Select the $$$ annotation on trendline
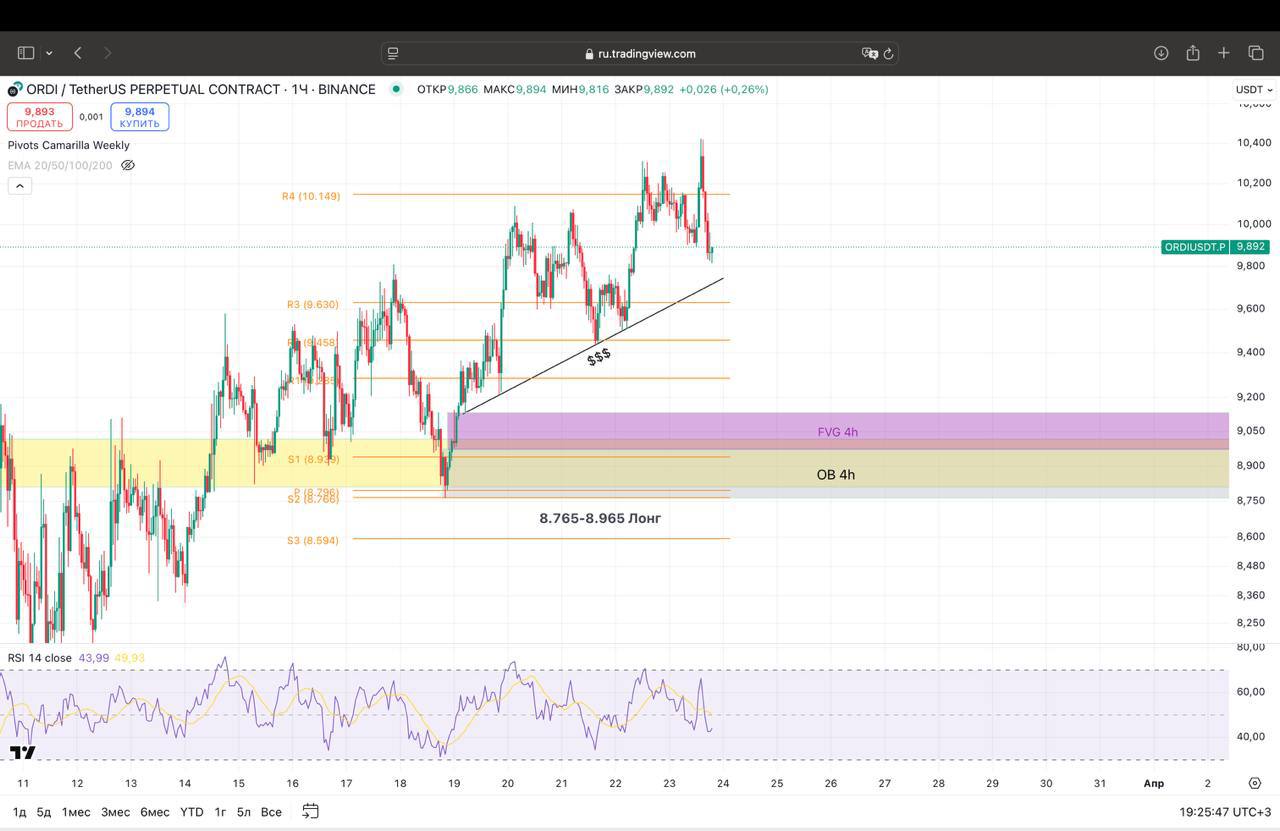Viewport: 1280px width, 831px height. (599, 356)
